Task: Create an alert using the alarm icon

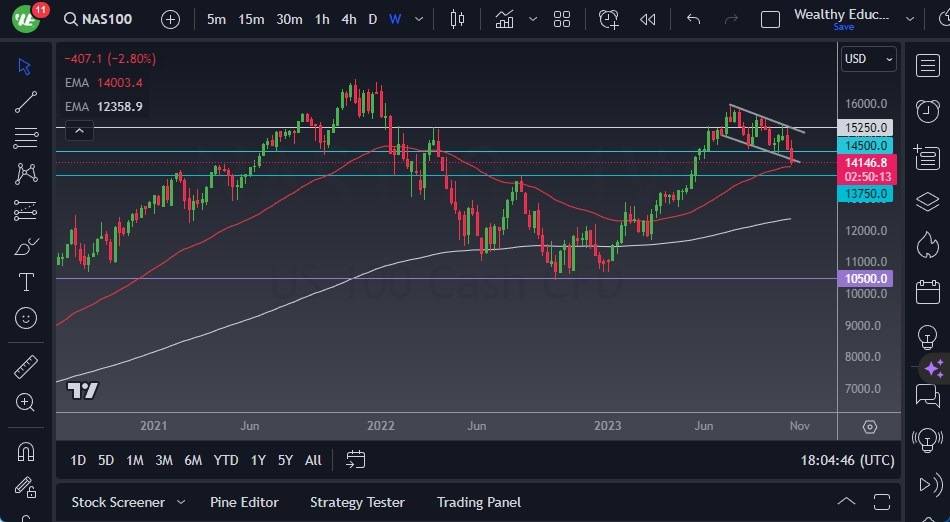Action: [608, 19]
